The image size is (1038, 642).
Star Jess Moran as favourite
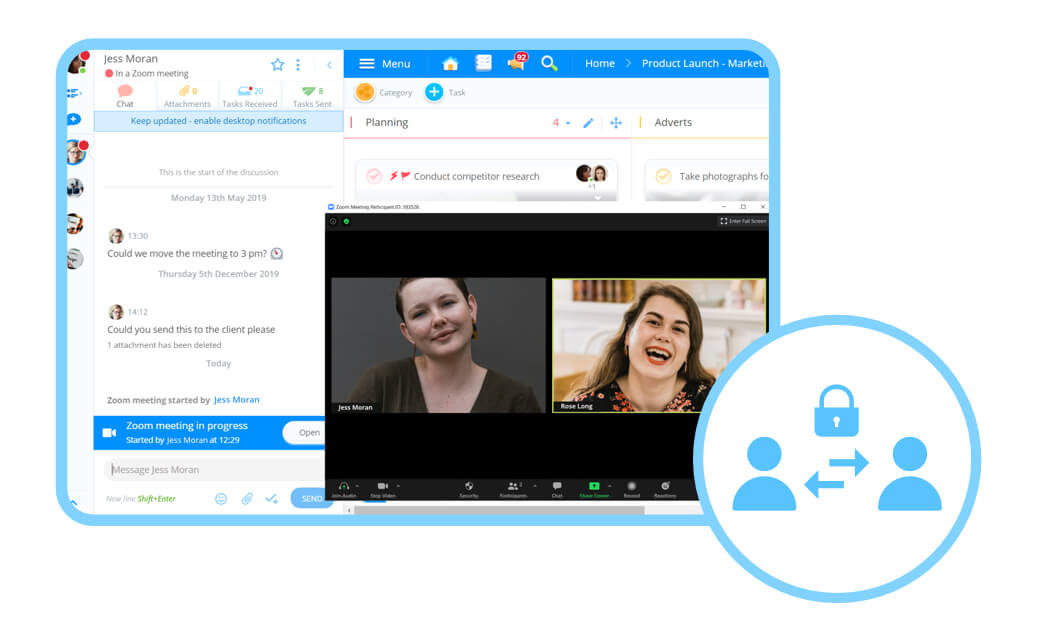click(277, 64)
